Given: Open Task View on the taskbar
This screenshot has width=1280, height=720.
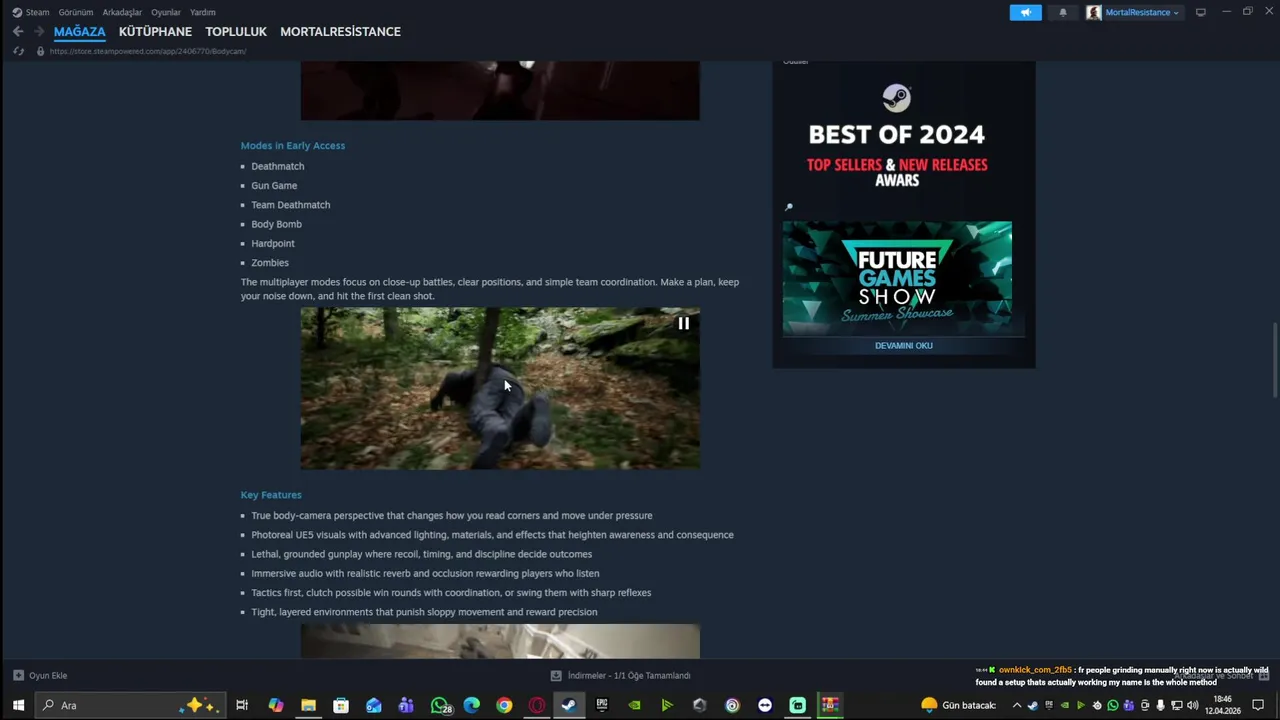Looking at the screenshot, I should 242,705.
